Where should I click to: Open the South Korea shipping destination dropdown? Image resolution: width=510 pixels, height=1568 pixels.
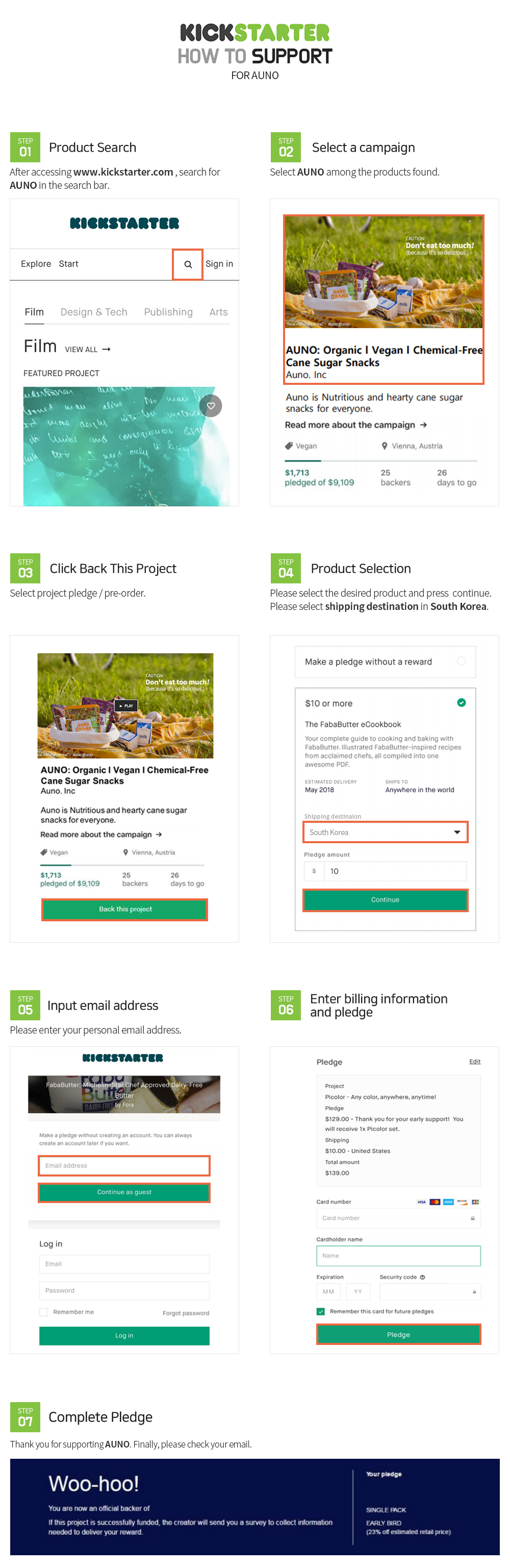(x=386, y=832)
